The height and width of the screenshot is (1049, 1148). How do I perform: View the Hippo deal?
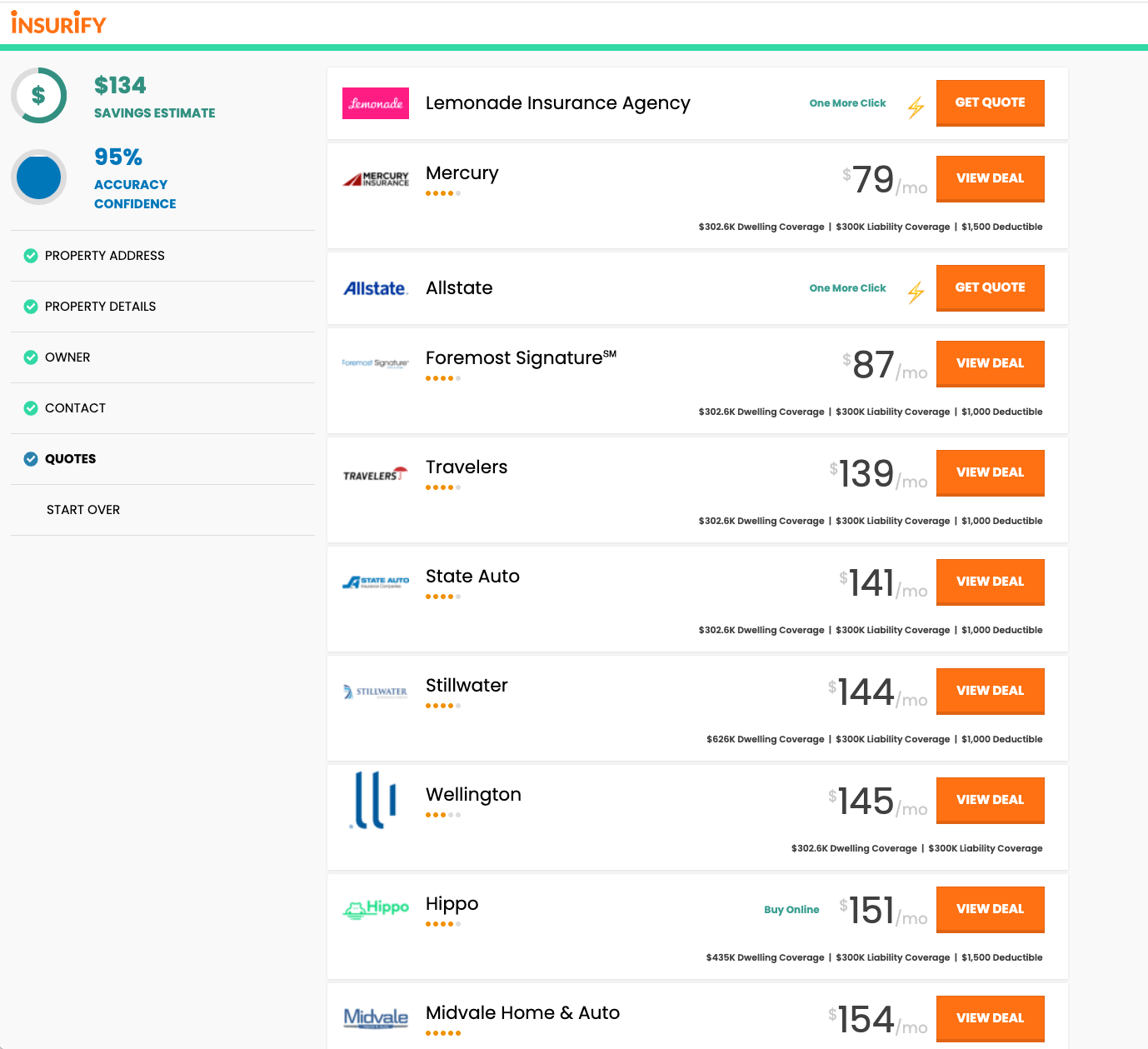tap(990, 909)
